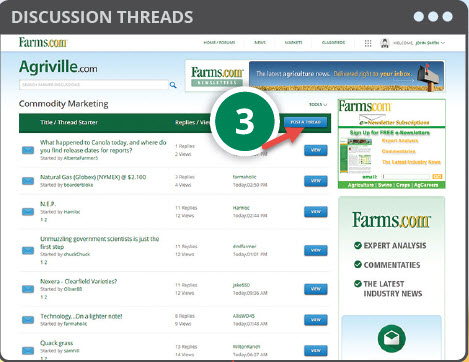Click '3 Replies' in Natural Gas row
469x362 pixels.
[x=185, y=177]
